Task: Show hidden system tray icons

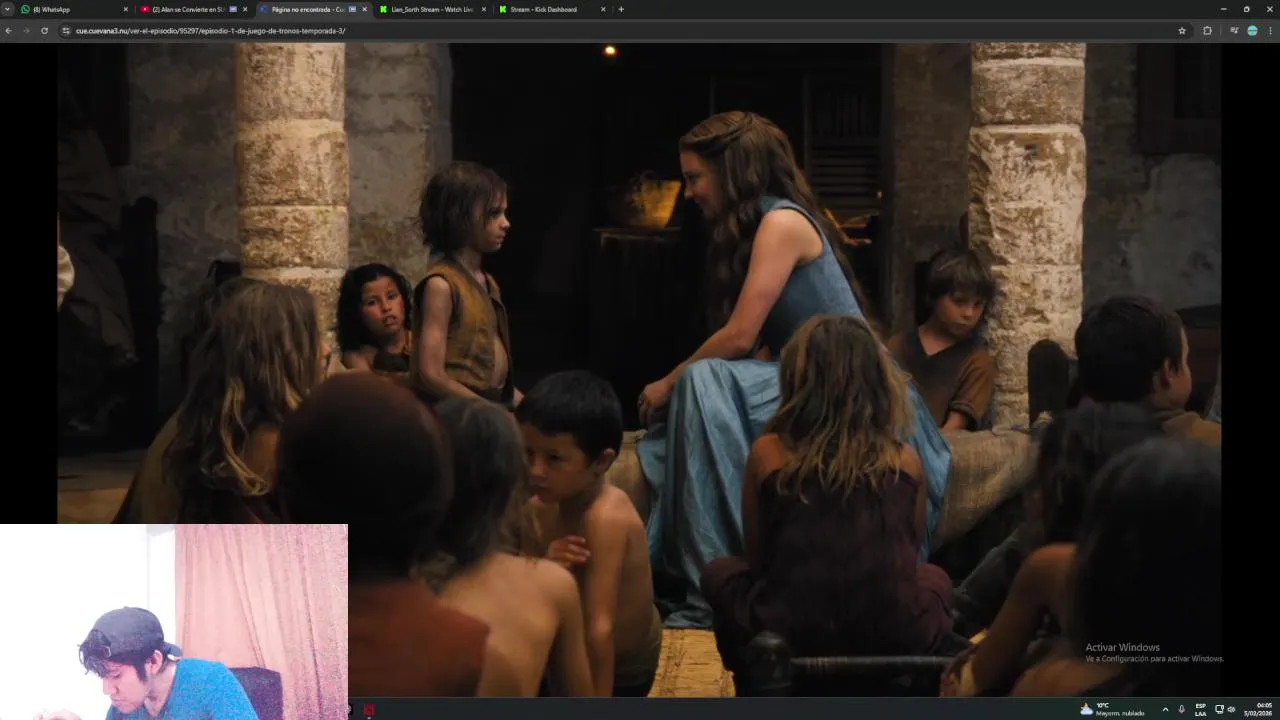Action: tap(1165, 709)
